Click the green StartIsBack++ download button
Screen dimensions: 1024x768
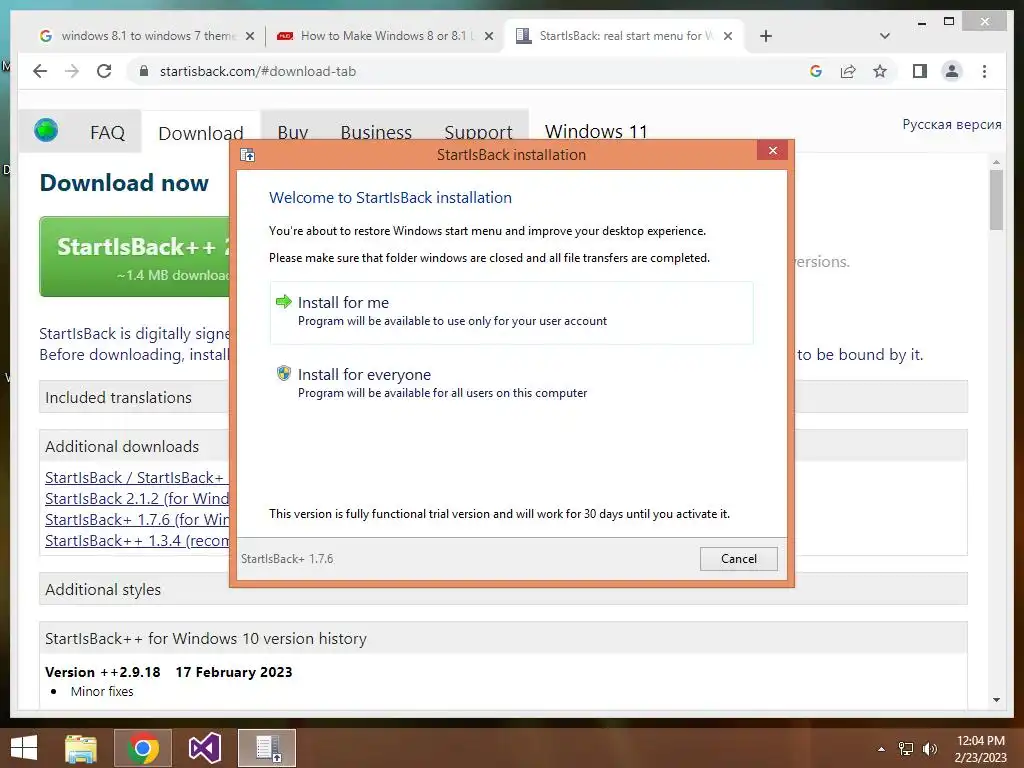tap(136, 257)
